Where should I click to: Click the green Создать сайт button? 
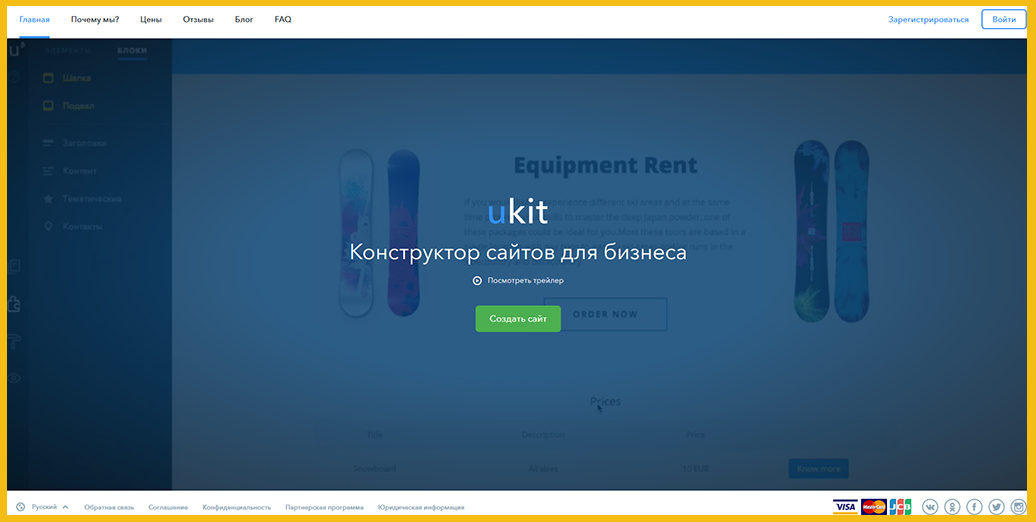(x=518, y=318)
